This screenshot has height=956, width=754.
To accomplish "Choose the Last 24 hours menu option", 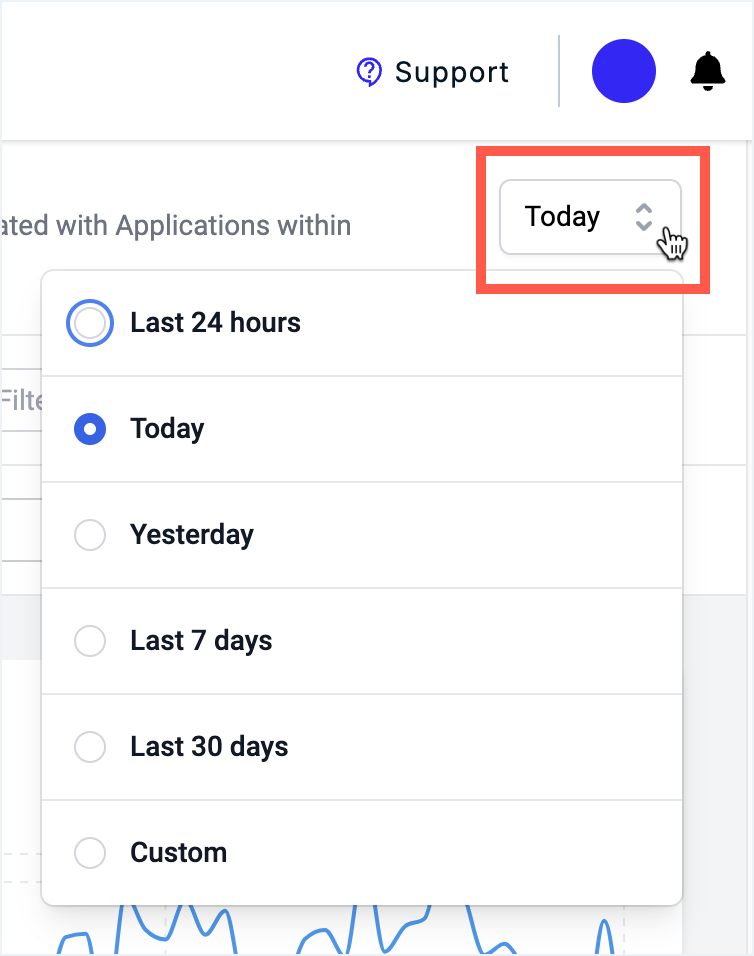I will (361, 323).
